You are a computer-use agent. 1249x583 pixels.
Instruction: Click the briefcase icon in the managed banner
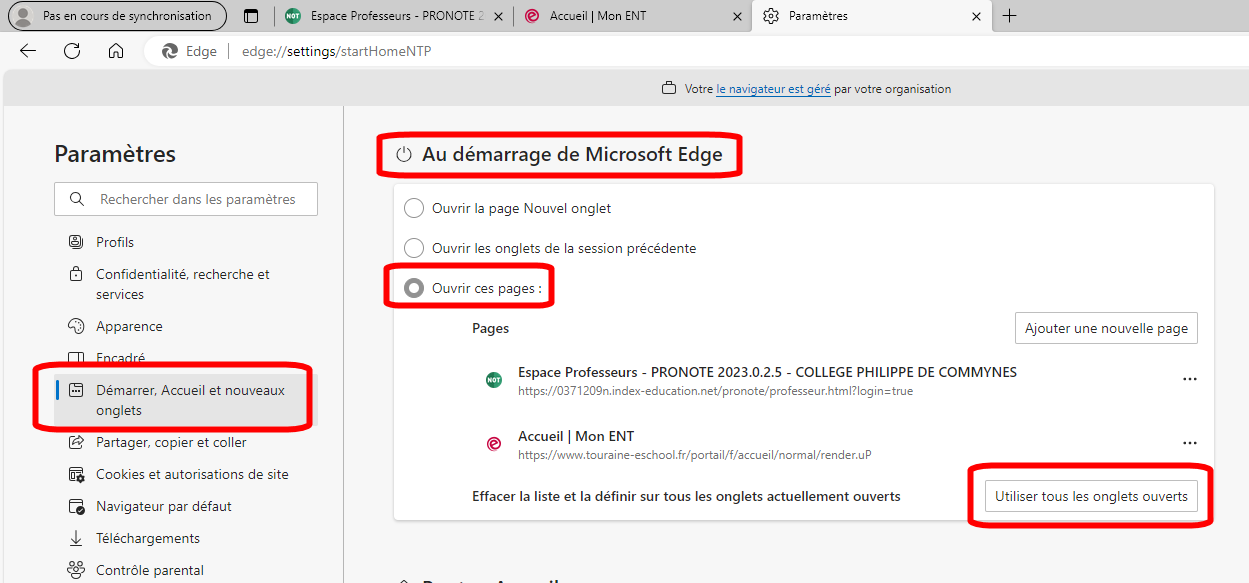click(x=669, y=89)
